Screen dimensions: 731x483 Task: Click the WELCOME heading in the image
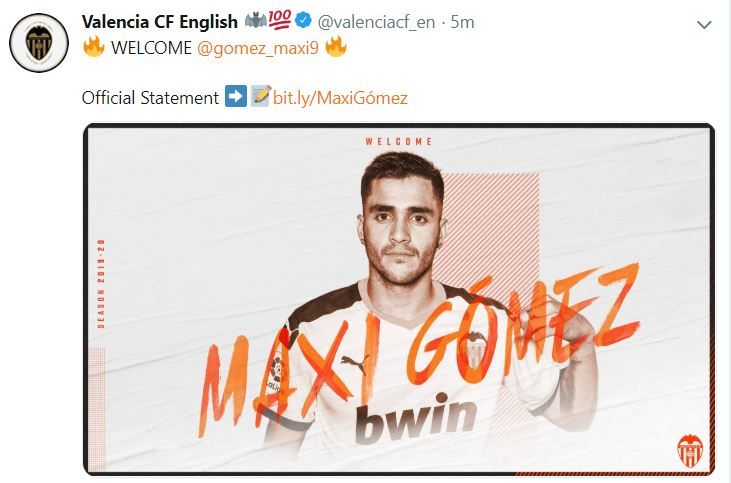pyautogui.click(x=399, y=141)
